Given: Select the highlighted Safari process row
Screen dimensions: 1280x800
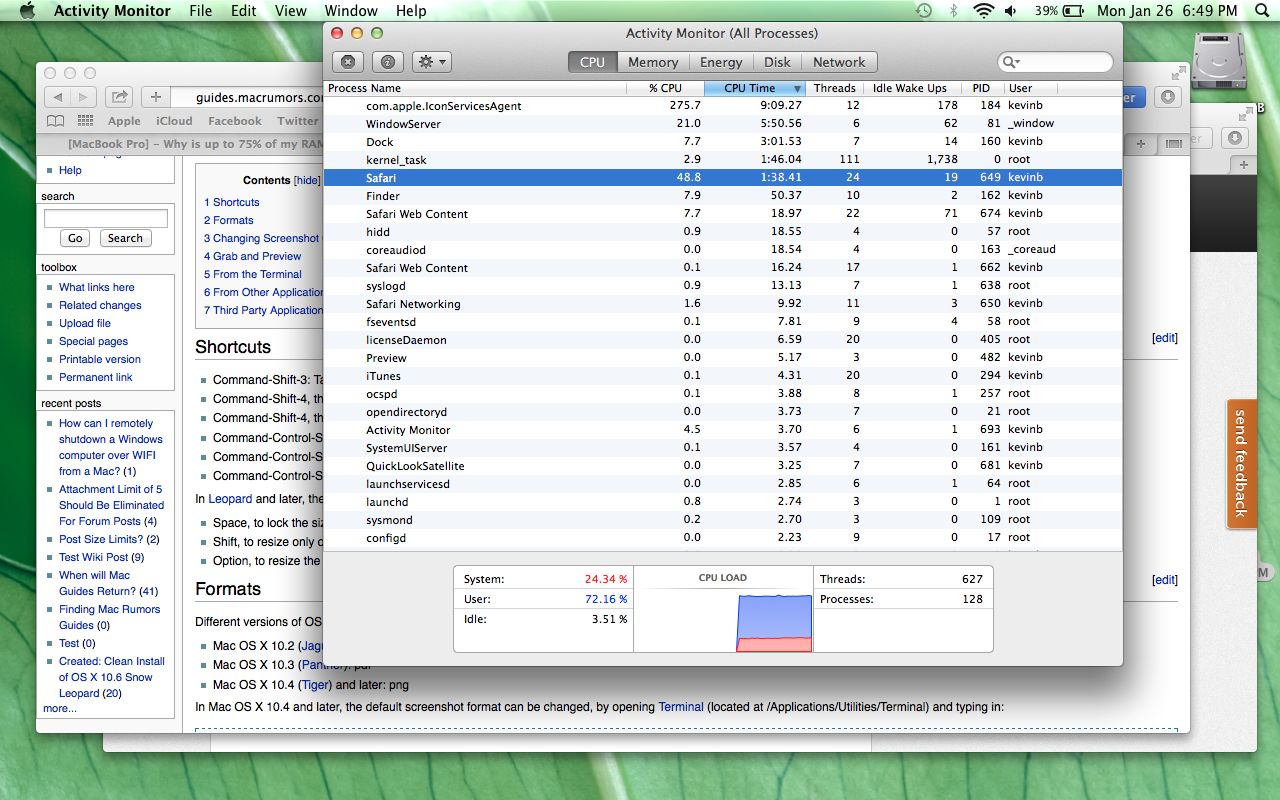Looking at the screenshot, I should pos(723,177).
